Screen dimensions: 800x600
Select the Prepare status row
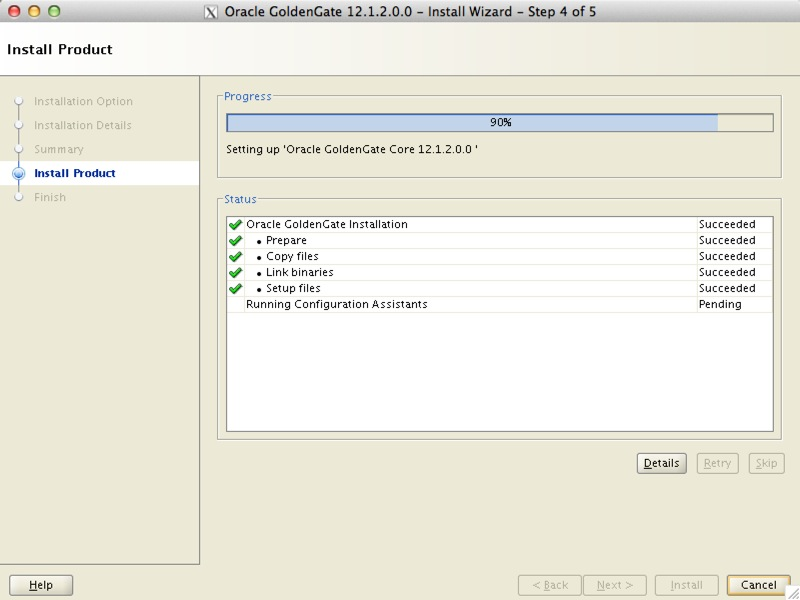(x=500, y=240)
